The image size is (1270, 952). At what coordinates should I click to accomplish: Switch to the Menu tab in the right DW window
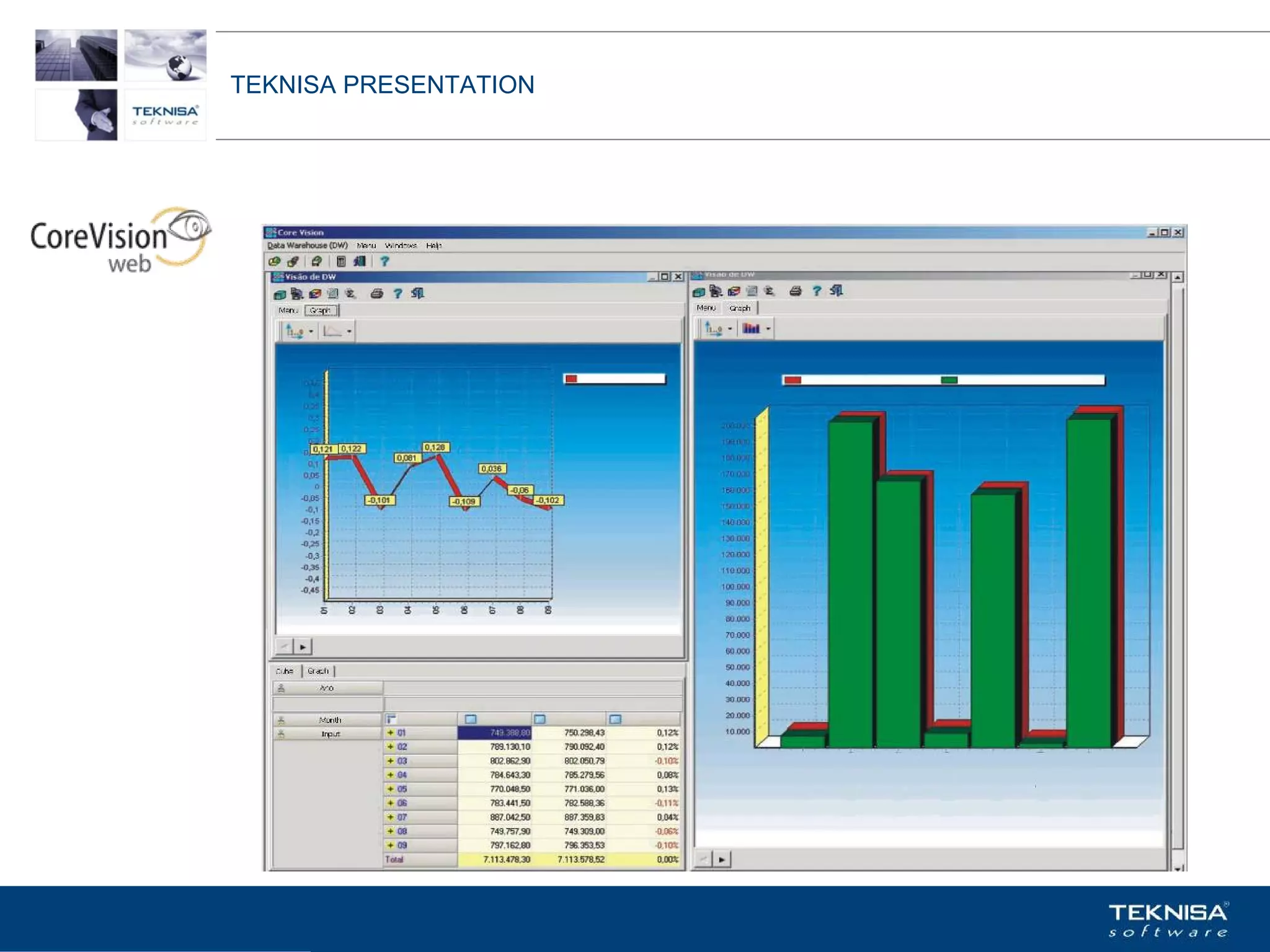(x=706, y=307)
